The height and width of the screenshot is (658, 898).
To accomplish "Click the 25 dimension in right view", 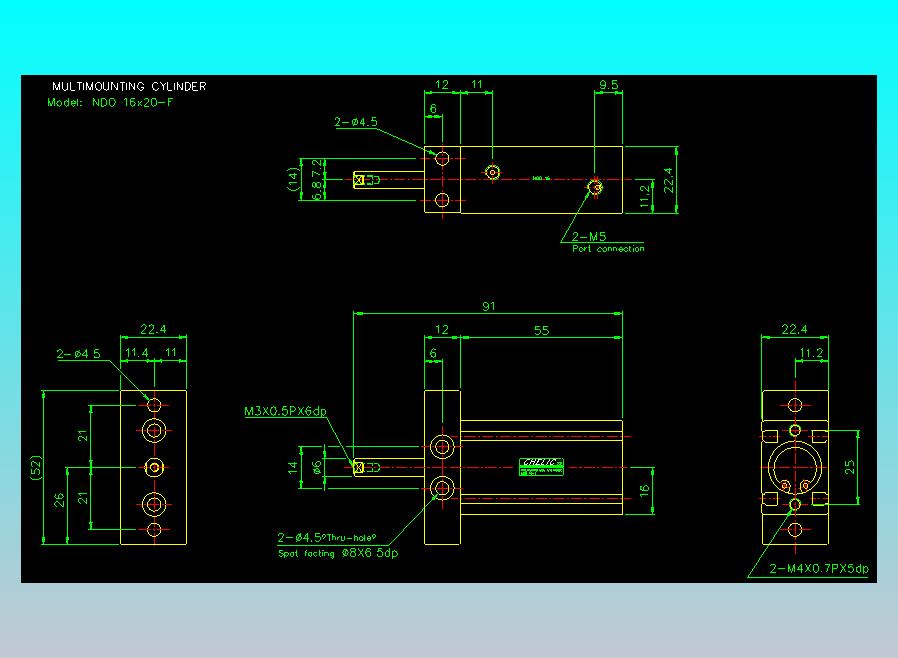I will point(849,467).
